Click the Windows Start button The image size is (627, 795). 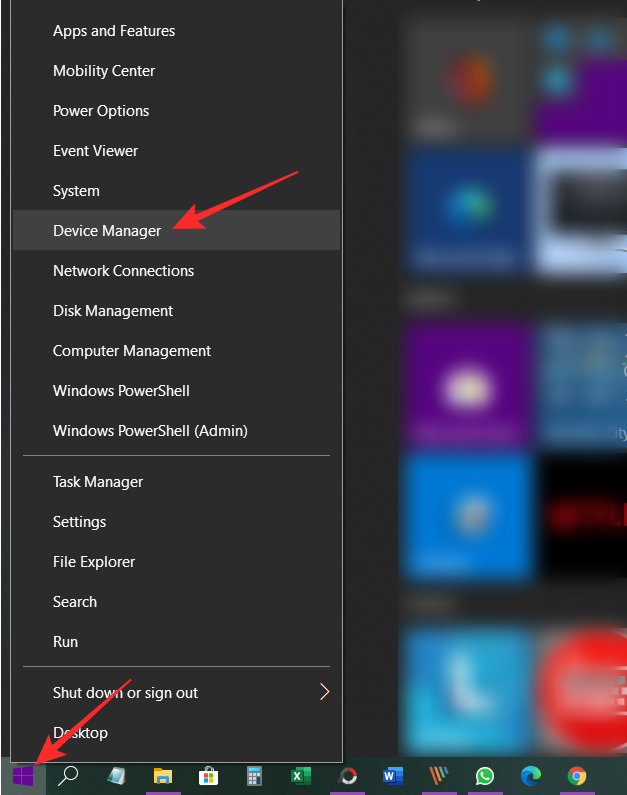click(22, 776)
